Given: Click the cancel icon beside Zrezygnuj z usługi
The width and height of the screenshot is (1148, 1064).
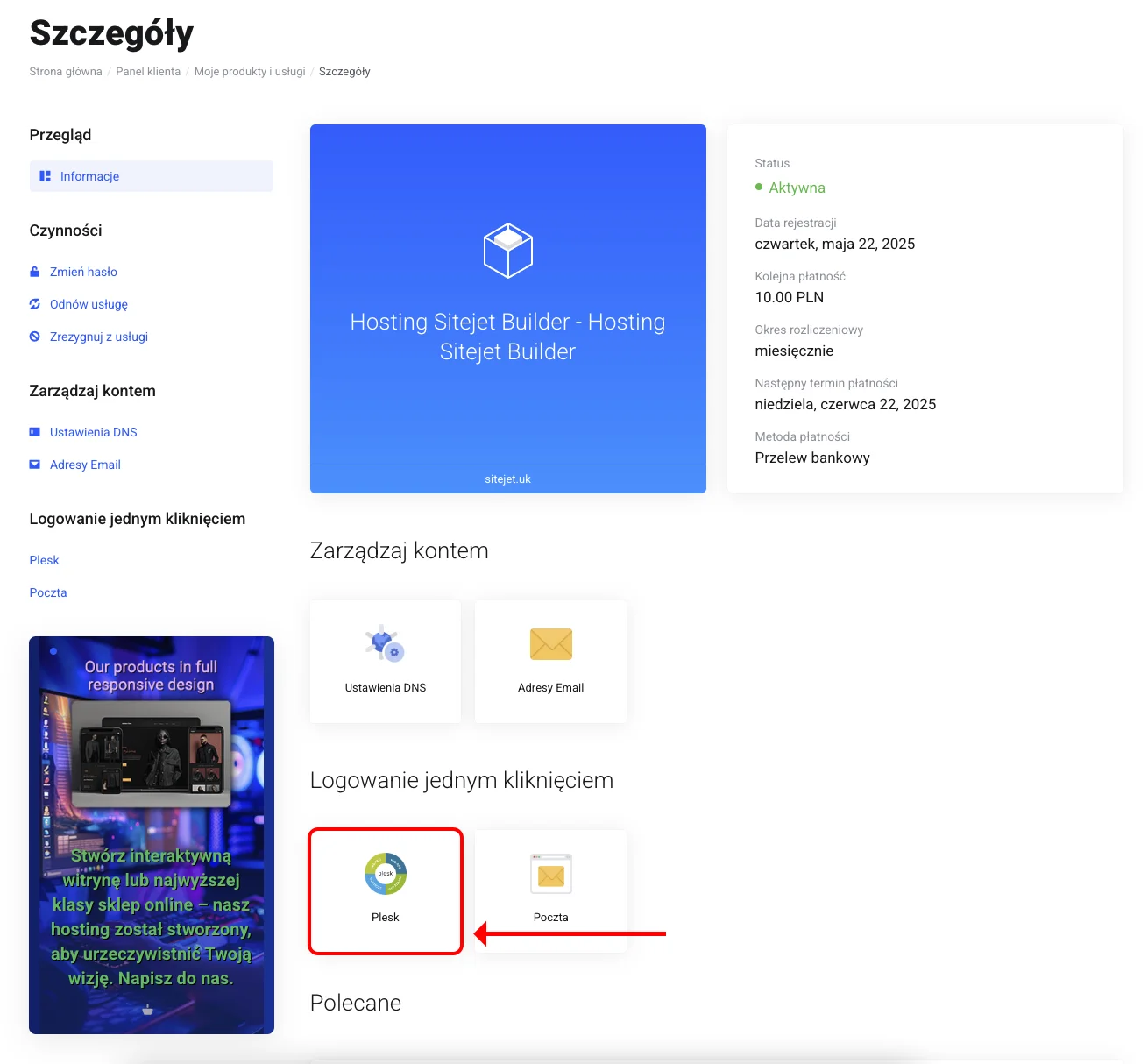Looking at the screenshot, I should pyautogui.click(x=35, y=337).
